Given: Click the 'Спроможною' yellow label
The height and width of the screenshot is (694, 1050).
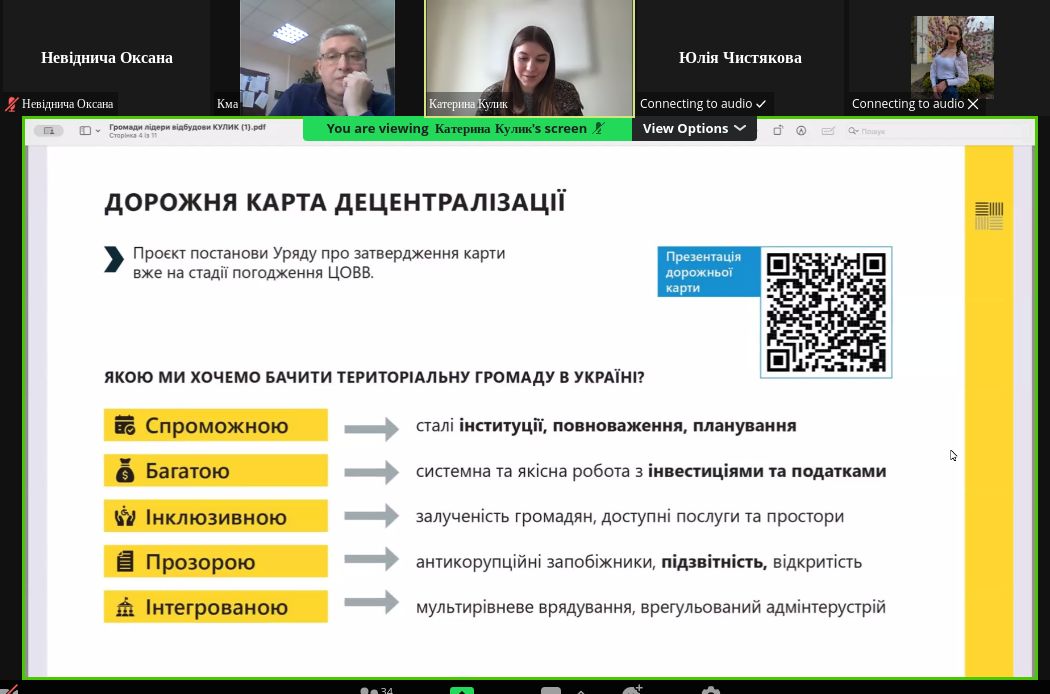Looking at the screenshot, I should [216, 425].
